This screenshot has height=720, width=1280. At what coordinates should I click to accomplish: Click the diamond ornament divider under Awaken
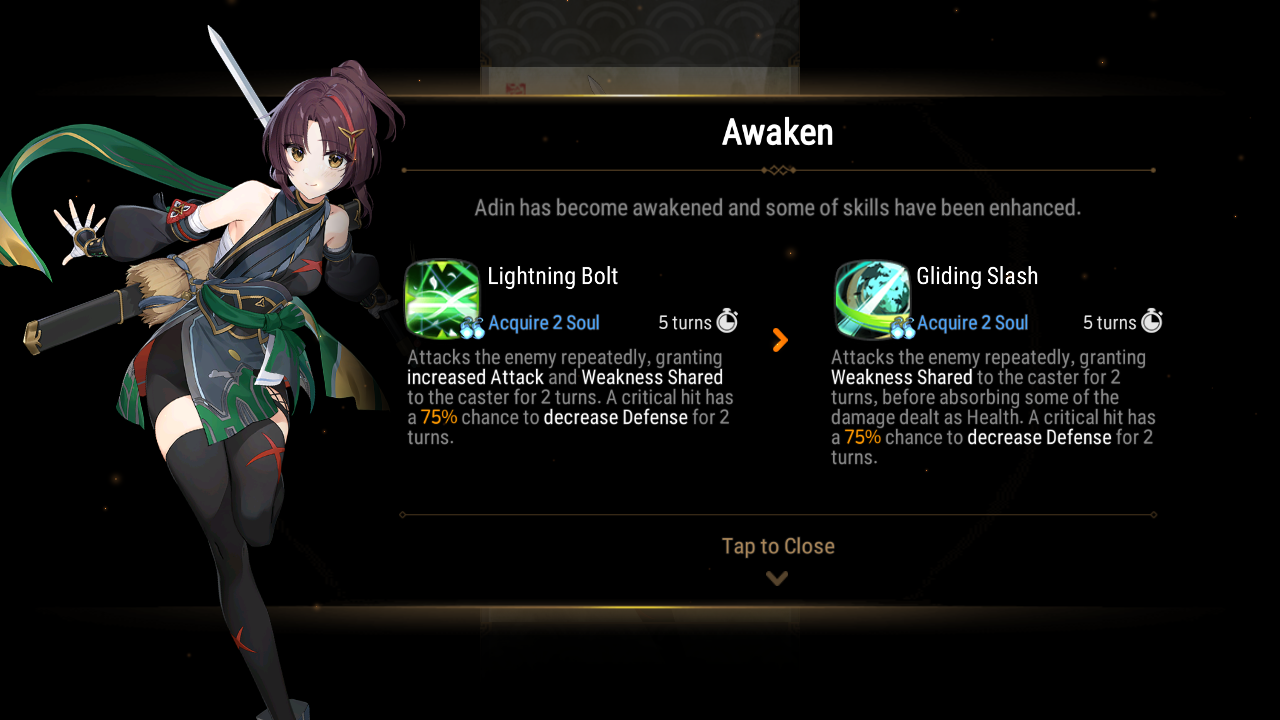click(x=778, y=170)
